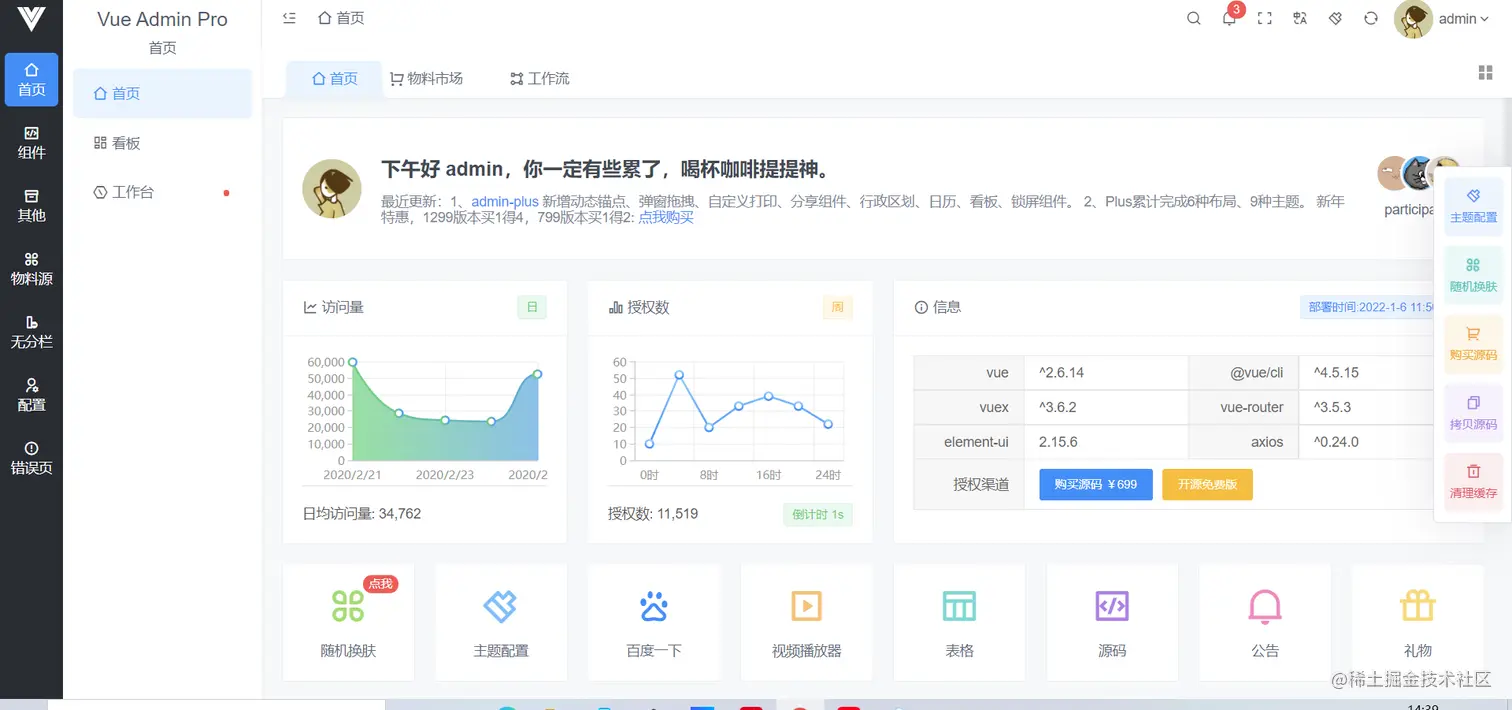Open the 礼物 shortcut card

click(1418, 622)
